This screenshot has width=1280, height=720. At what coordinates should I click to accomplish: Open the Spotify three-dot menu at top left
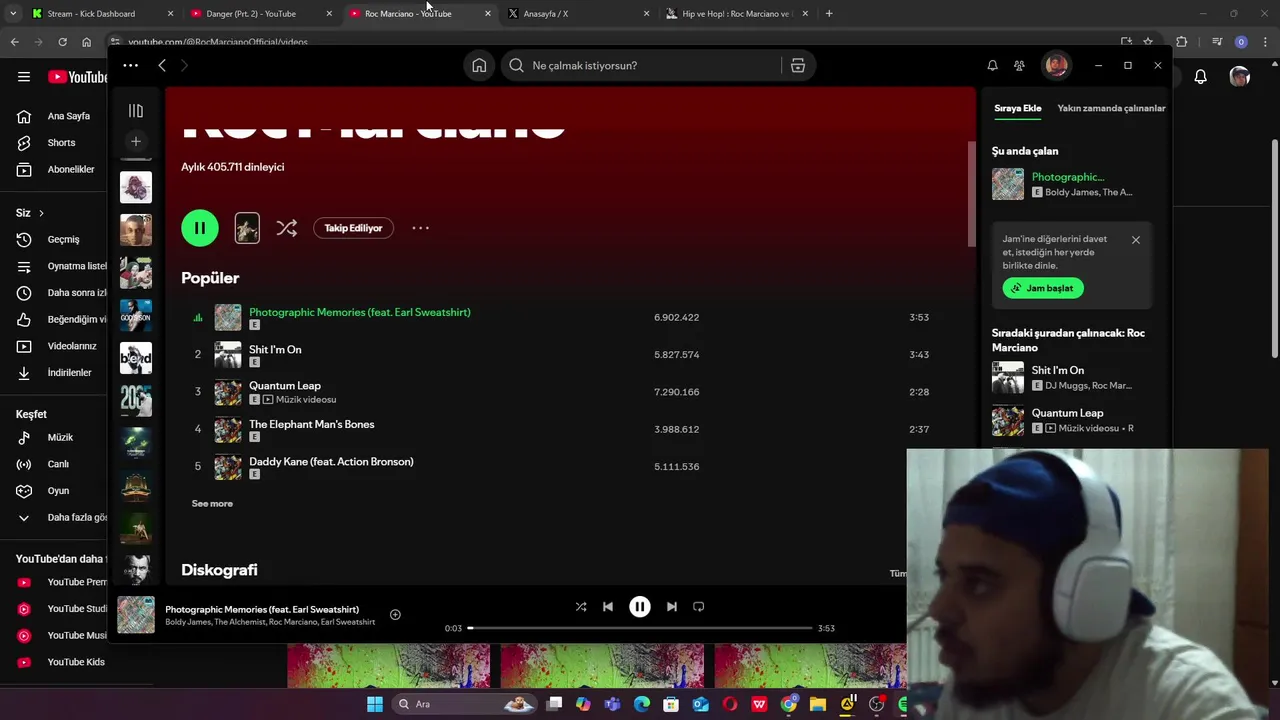pyautogui.click(x=130, y=65)
